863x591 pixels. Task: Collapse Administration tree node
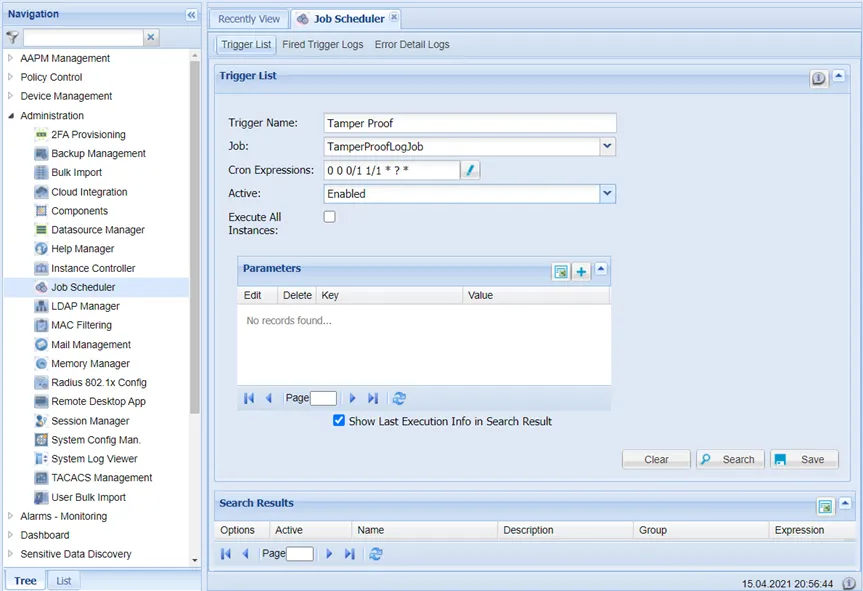10,116
